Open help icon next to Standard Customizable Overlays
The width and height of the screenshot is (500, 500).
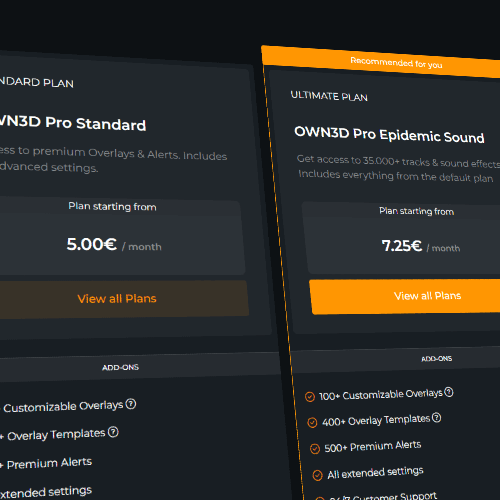coord(131,404)
